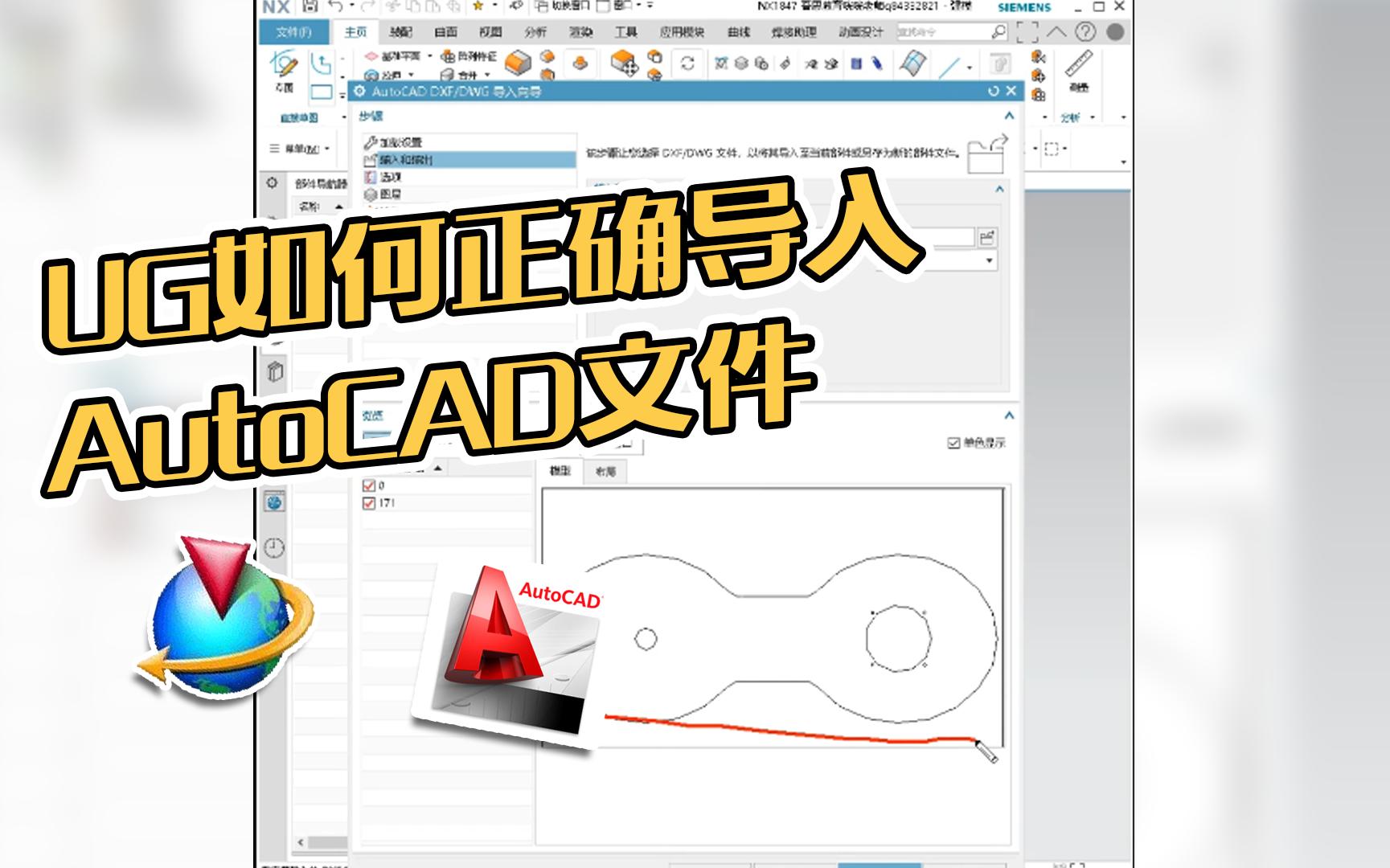
Task: Open the dropdown below the file path field
Action: [x=990, y=260]
